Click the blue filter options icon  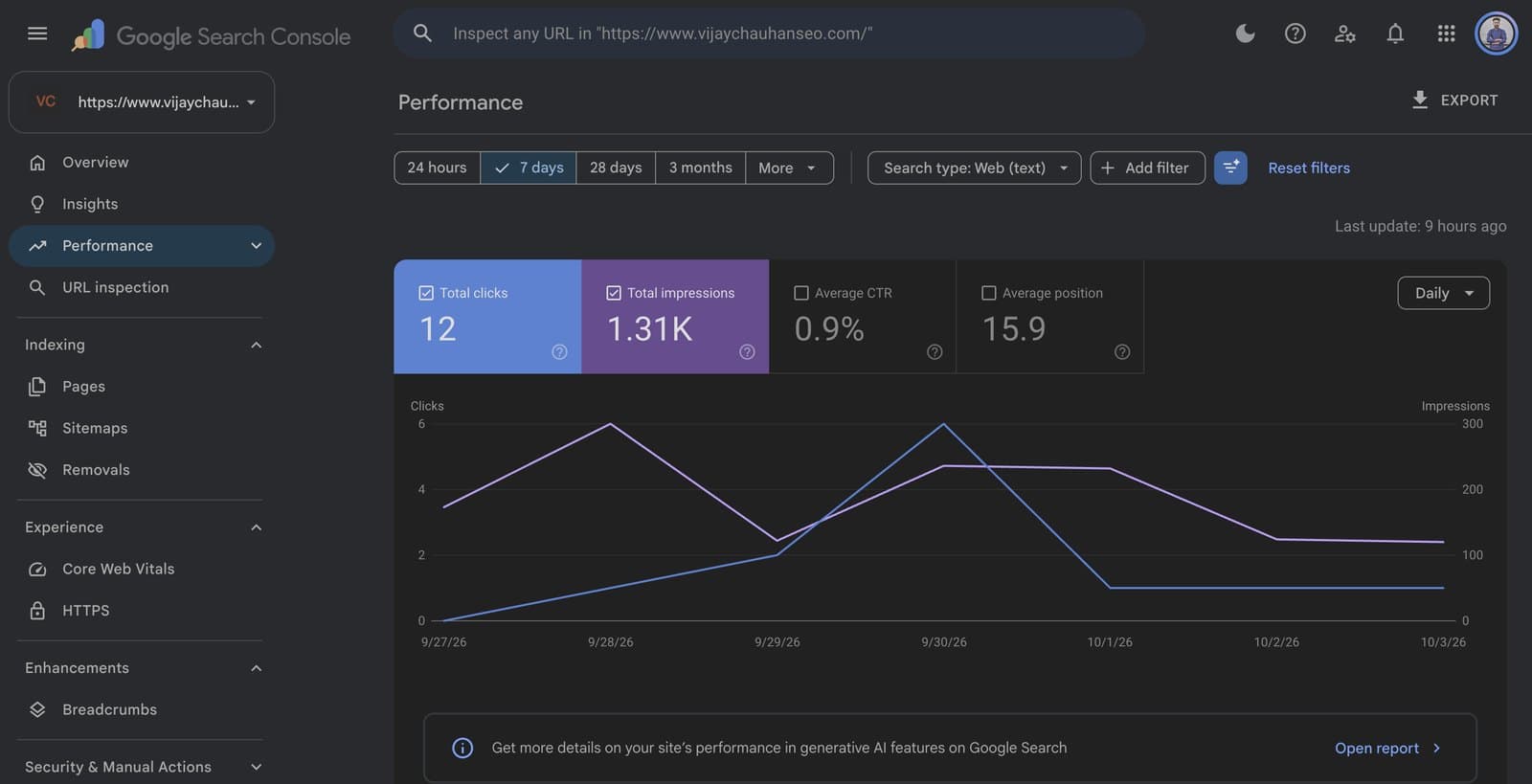coord(1230,168)
